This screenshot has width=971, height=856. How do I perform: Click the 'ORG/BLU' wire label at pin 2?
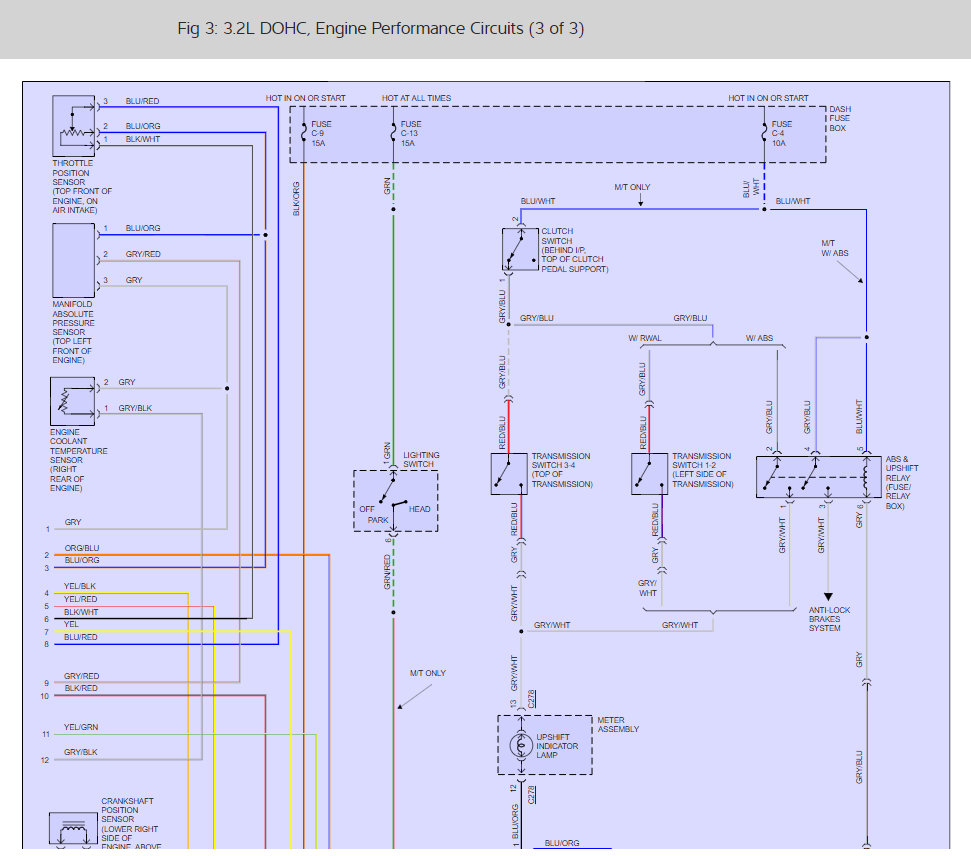pos(82,548)
